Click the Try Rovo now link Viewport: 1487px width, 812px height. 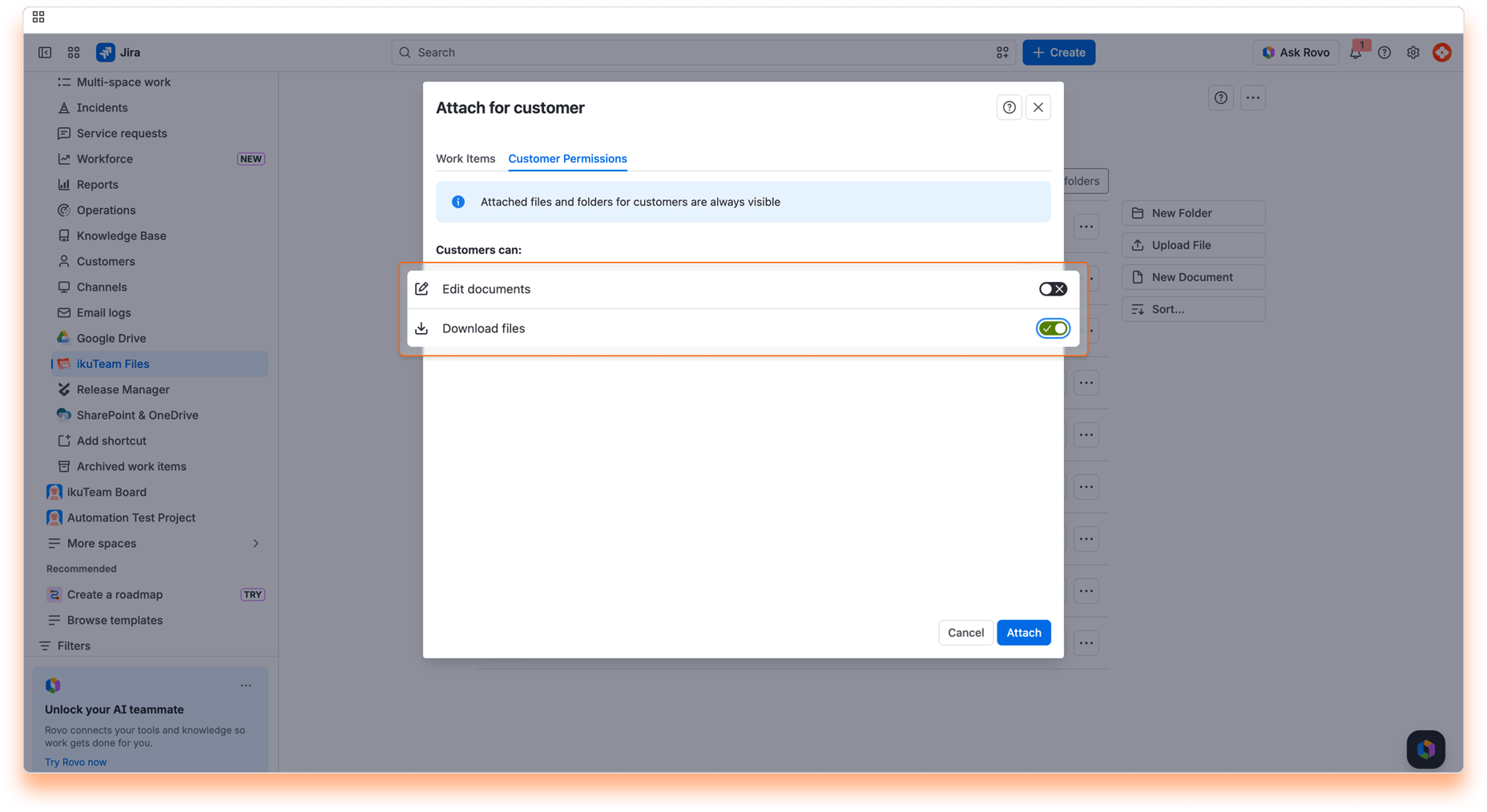click(75, 762)
